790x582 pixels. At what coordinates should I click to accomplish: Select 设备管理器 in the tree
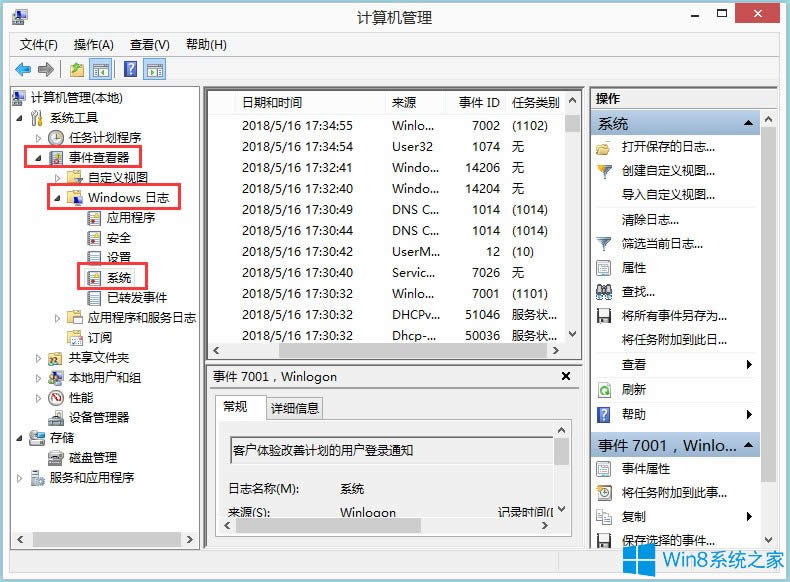pos(98,417)
